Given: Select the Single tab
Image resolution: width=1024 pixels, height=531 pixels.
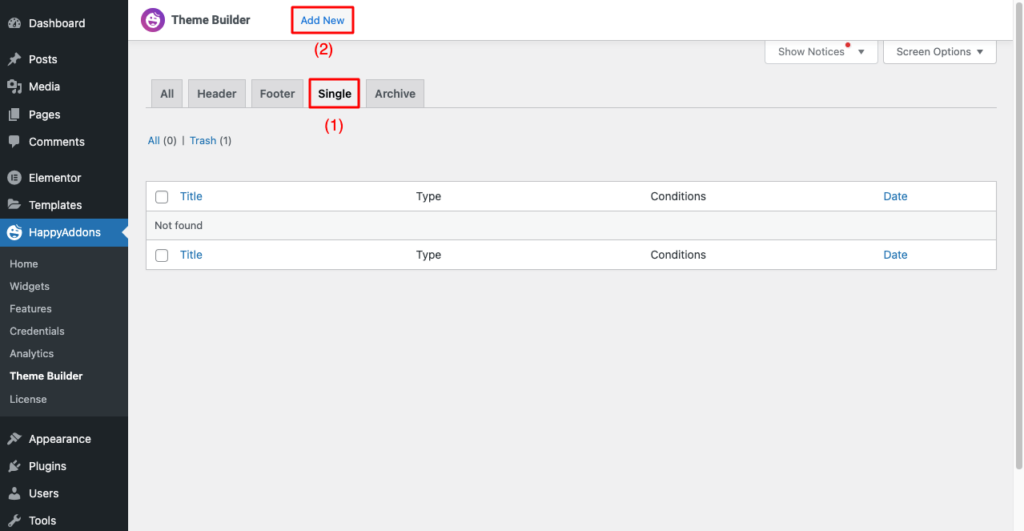Looking at the screenshot, I should [334, 93].
